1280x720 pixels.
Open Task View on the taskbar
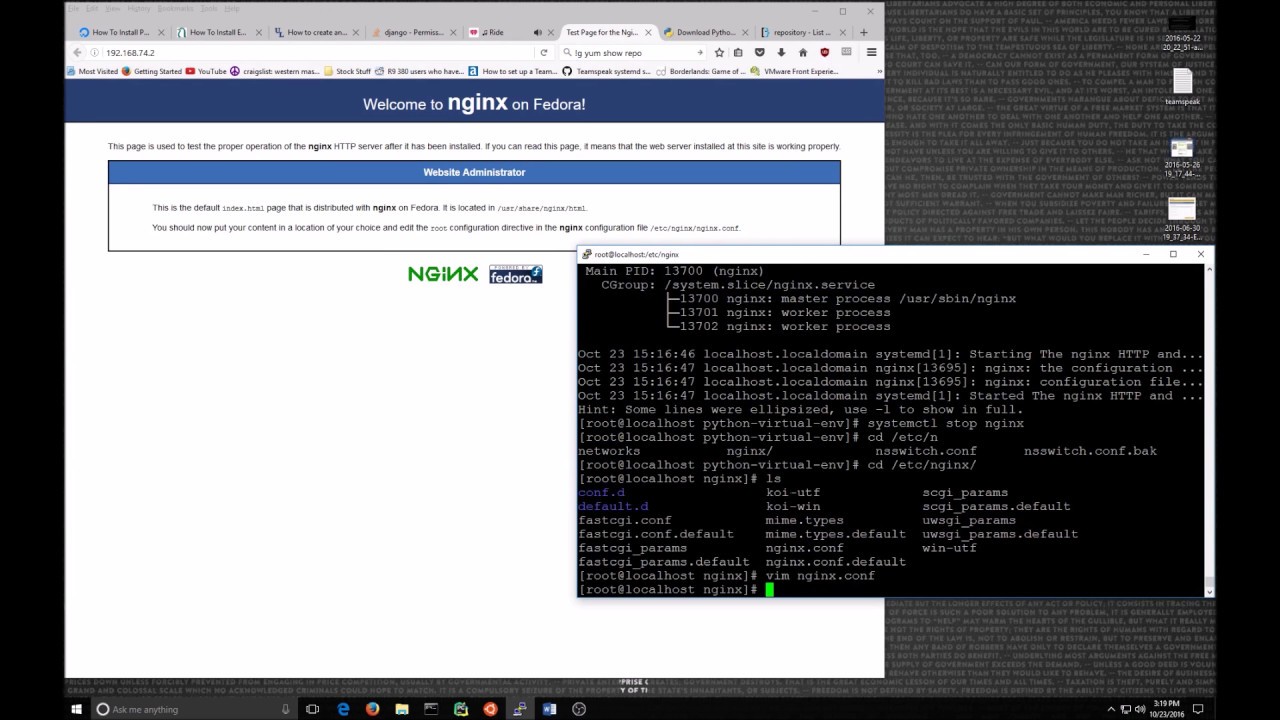[312, 709]
